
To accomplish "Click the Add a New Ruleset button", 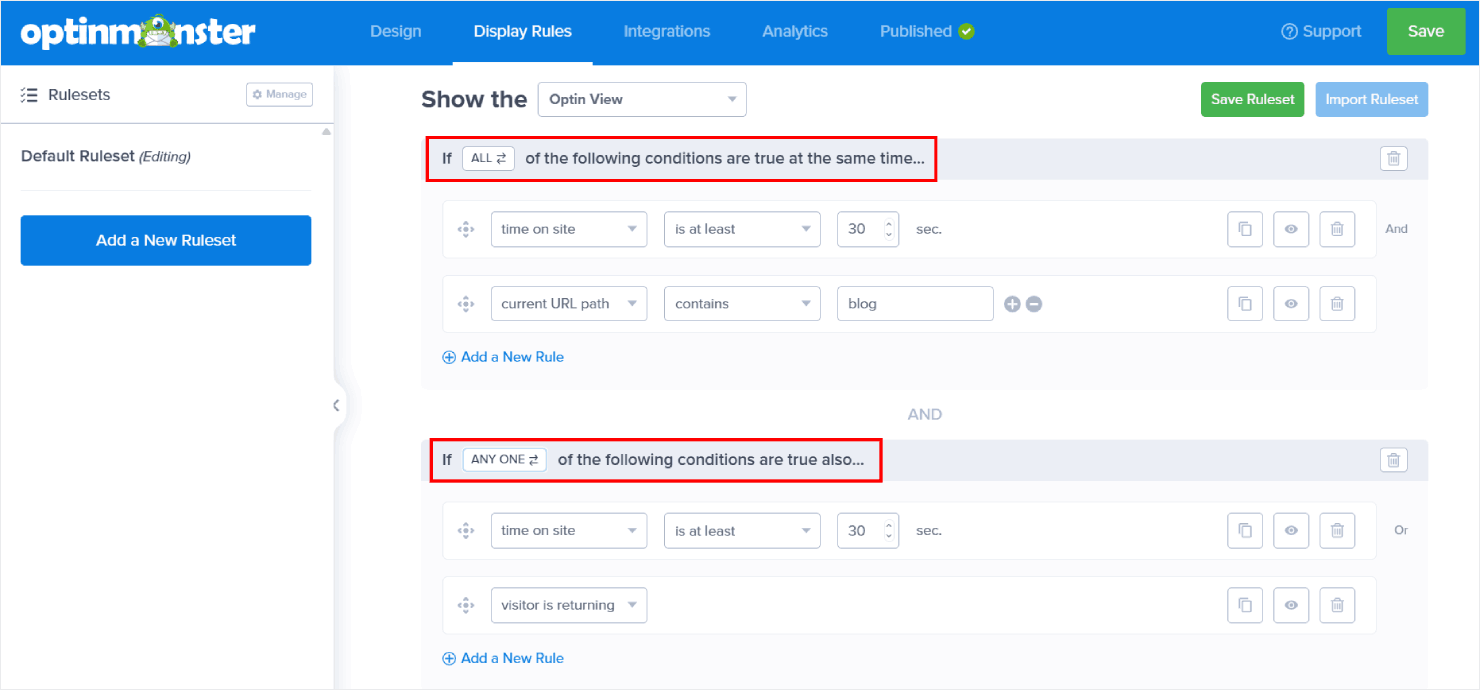I will click(x=166, y=240).
